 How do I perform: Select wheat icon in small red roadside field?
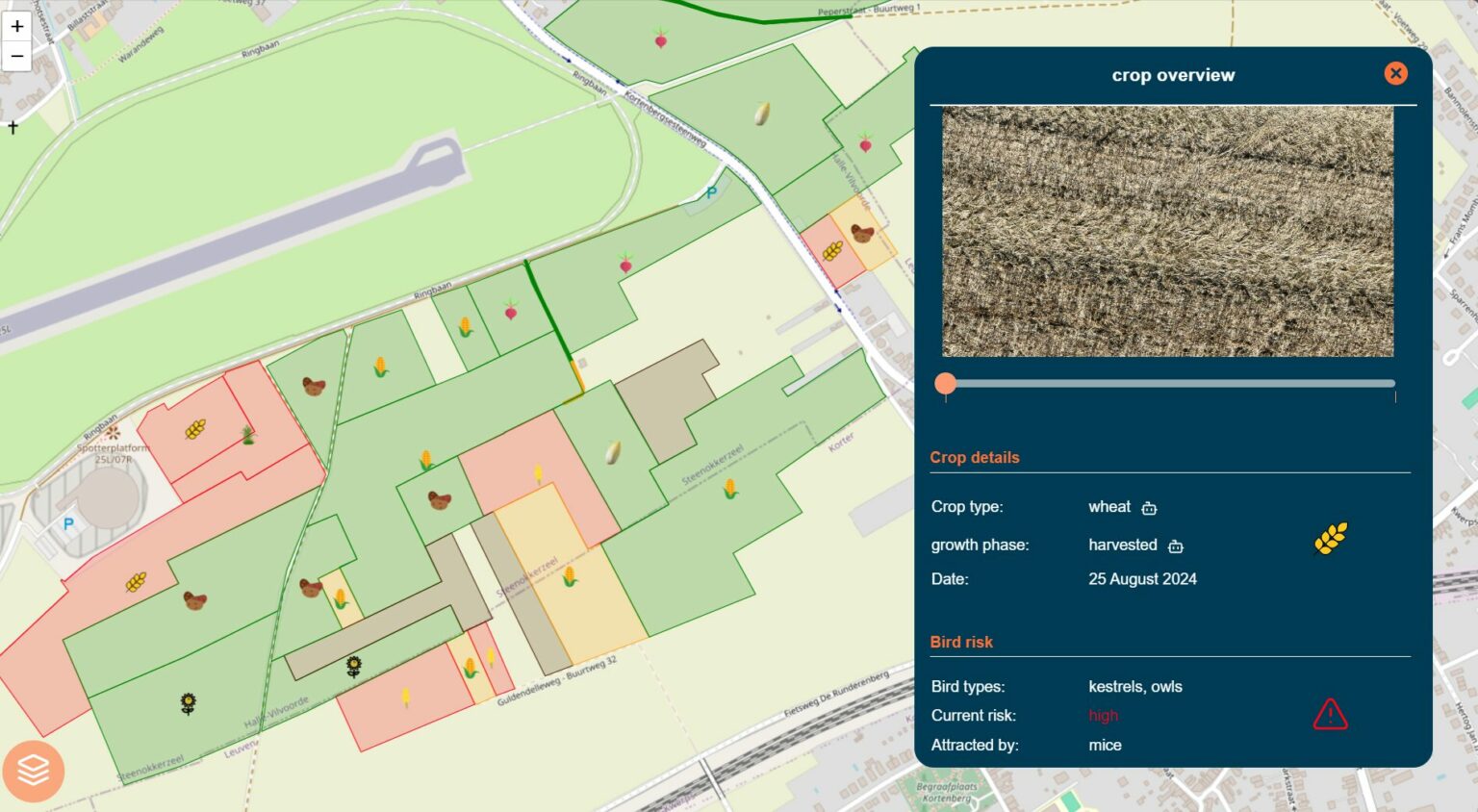[x=832, y=251]
